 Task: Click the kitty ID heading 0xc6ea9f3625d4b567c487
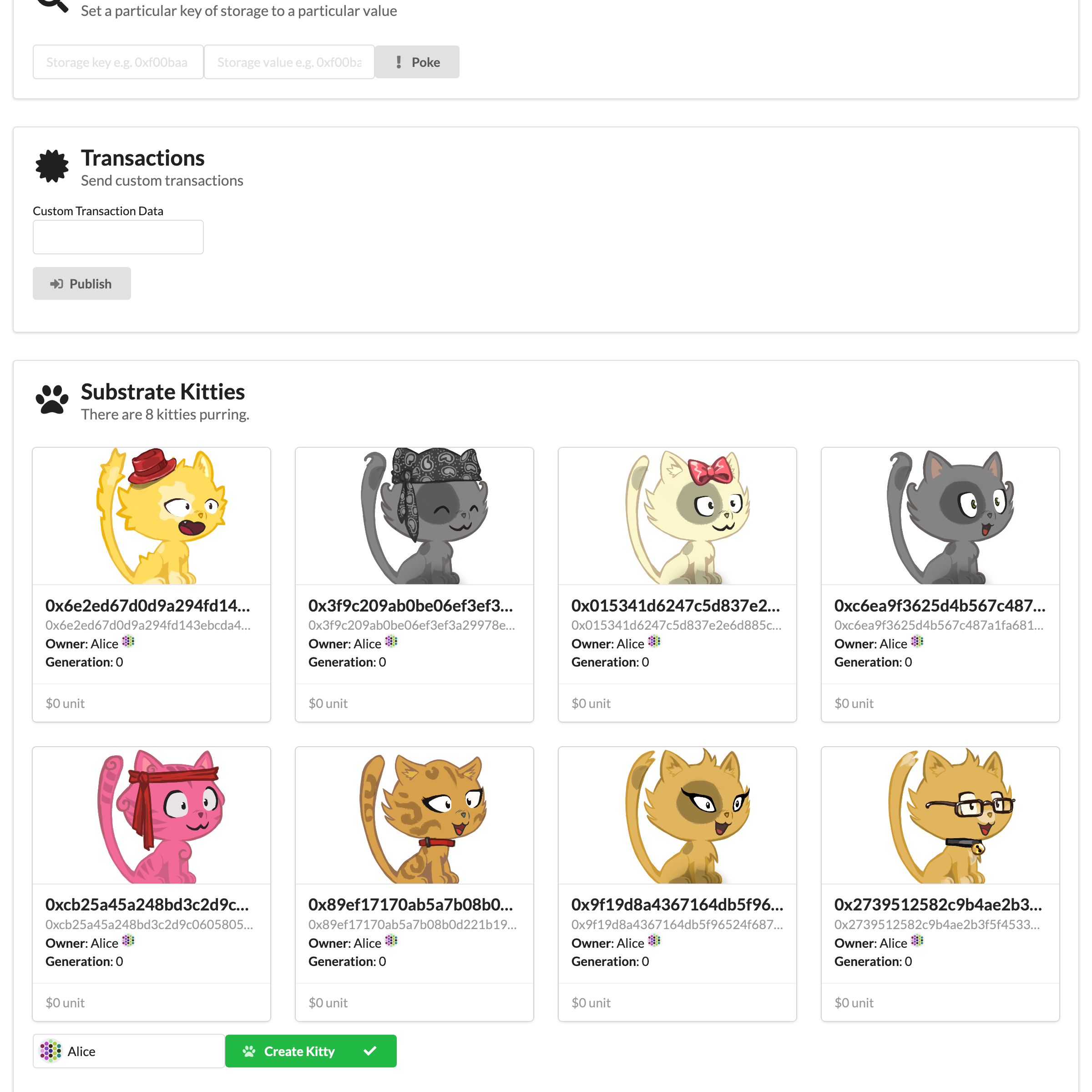pyautogui.click(x=940, y=605)
